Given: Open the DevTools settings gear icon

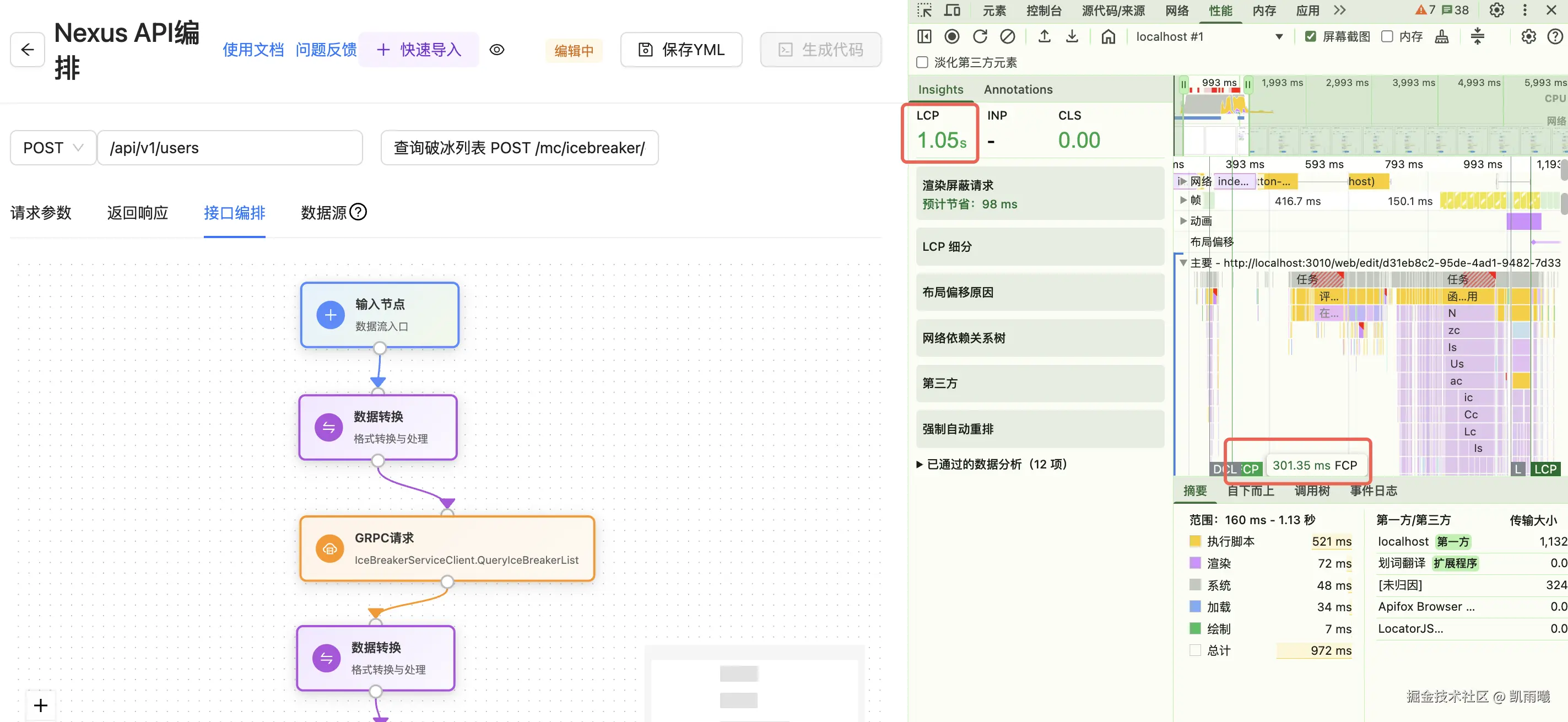Looking at the screenshot, I should tap(1496, 10).
